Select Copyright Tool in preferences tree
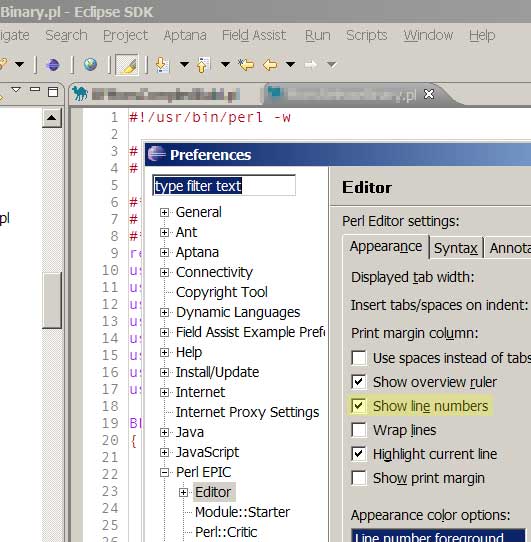This screenshot has height=542, width=531. tap(222, 292)
